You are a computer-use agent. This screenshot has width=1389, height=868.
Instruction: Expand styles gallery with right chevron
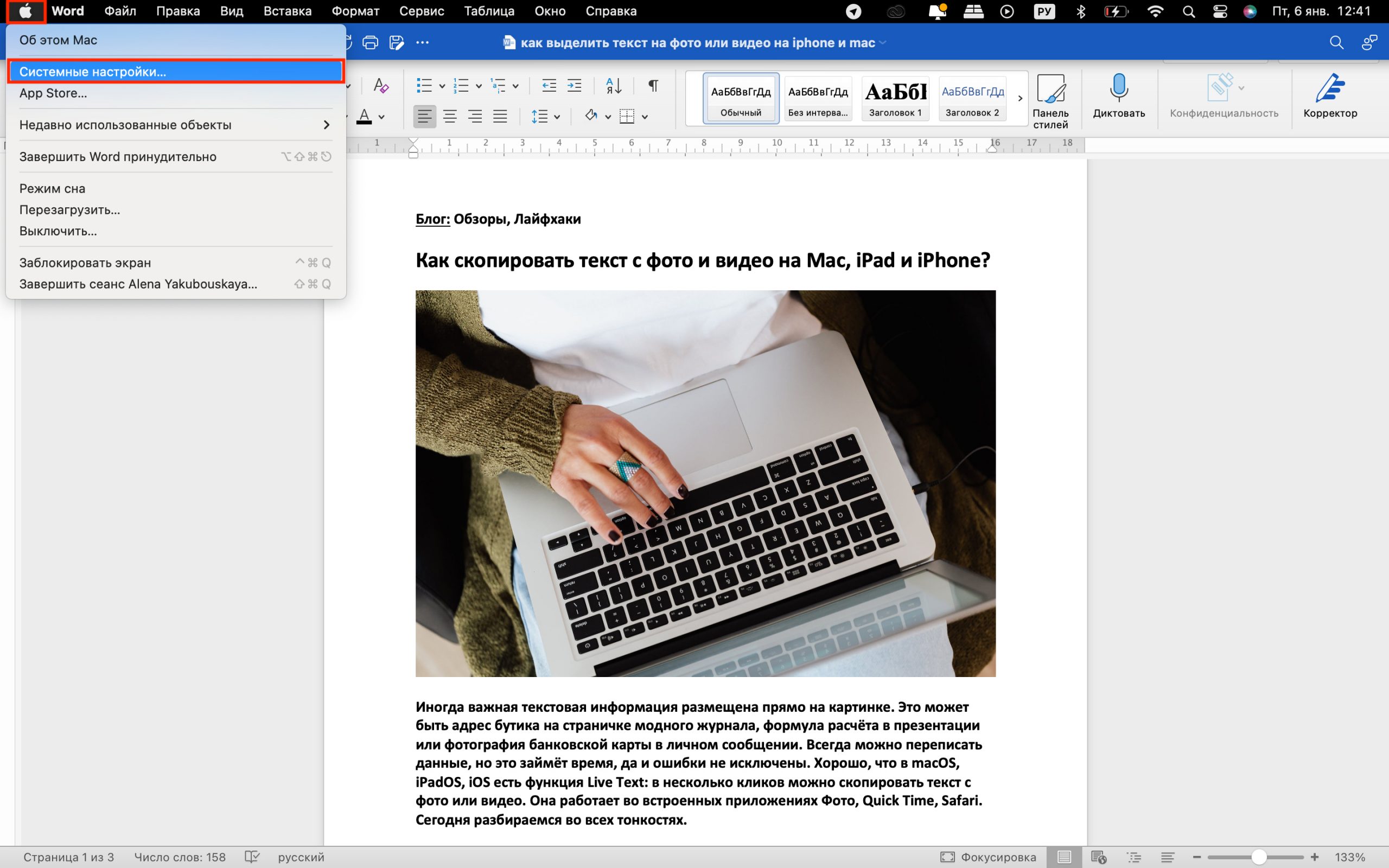tap(1020, 98)
